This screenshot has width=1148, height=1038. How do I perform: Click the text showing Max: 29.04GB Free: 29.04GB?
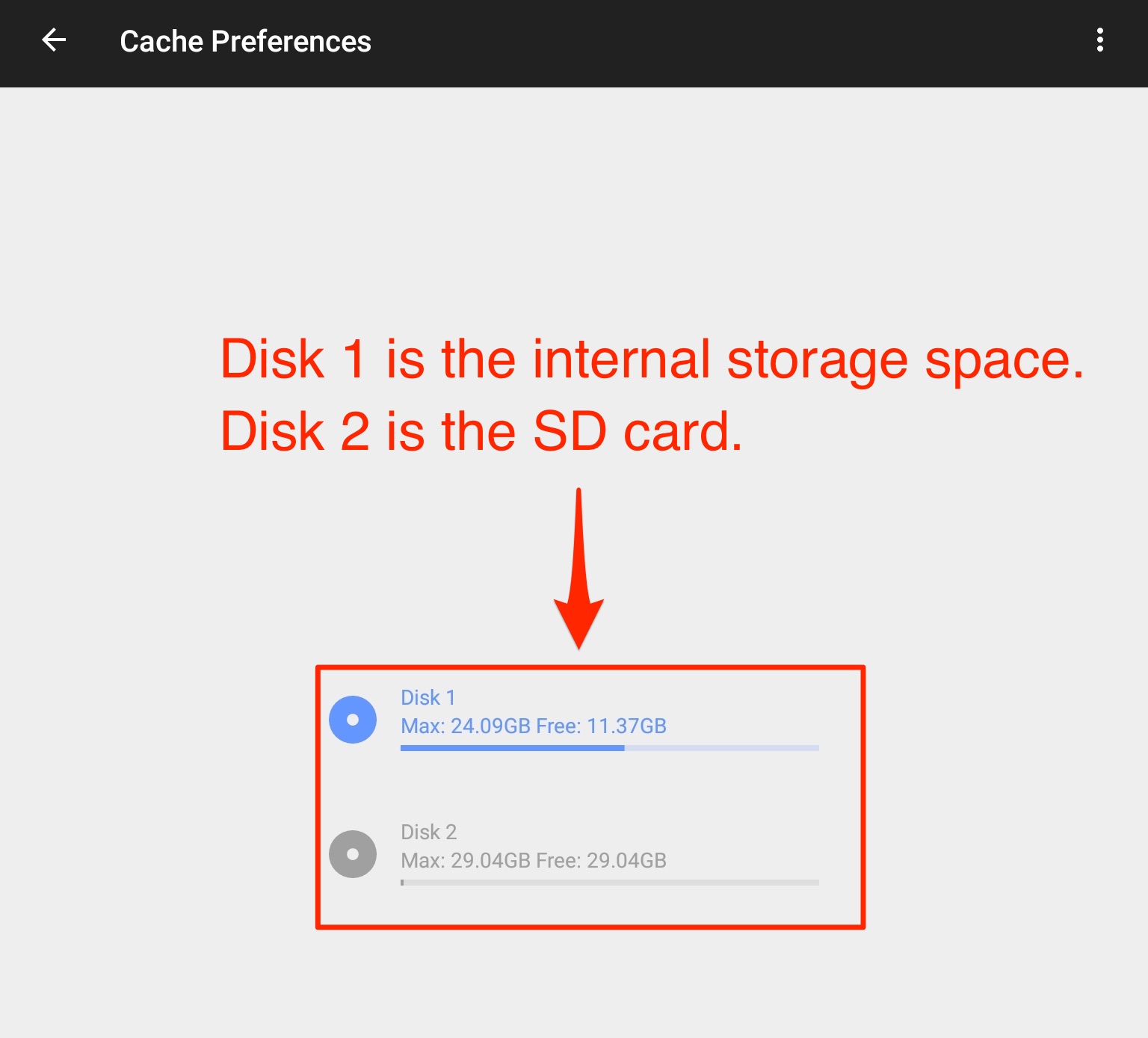(534, 861)
